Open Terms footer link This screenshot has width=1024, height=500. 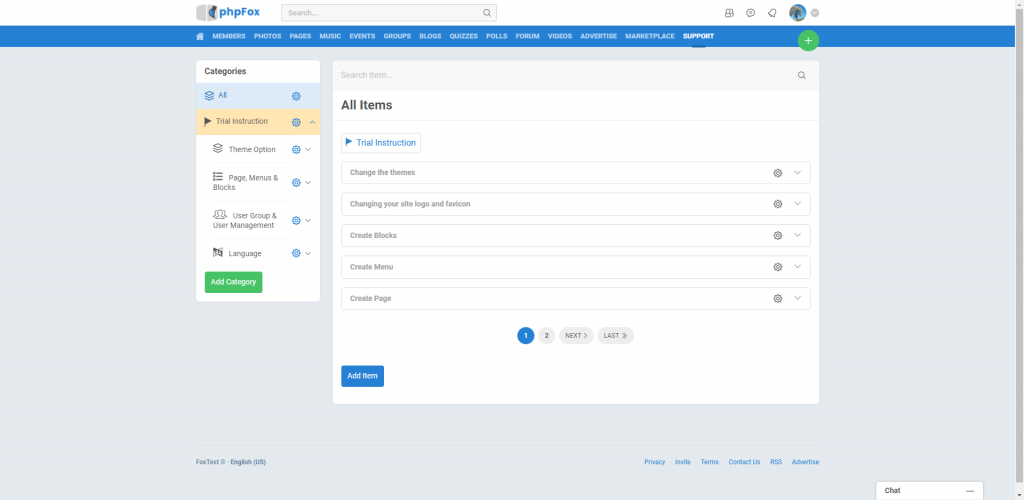[709, 462]
